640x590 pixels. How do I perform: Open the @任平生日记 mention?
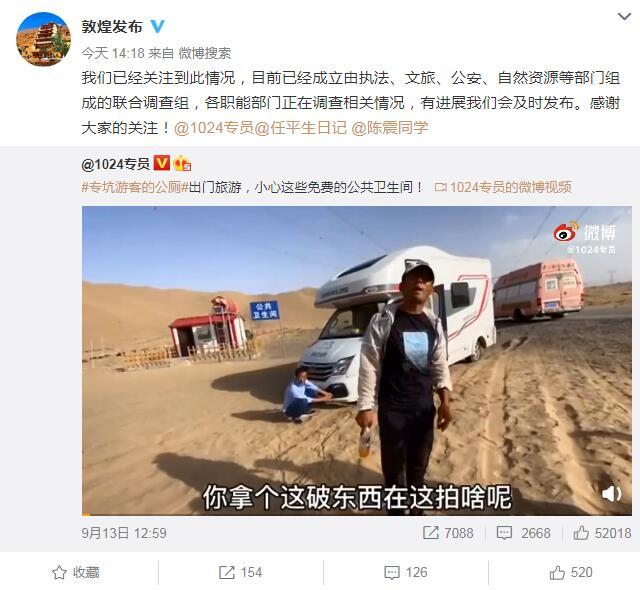(300, 128)
